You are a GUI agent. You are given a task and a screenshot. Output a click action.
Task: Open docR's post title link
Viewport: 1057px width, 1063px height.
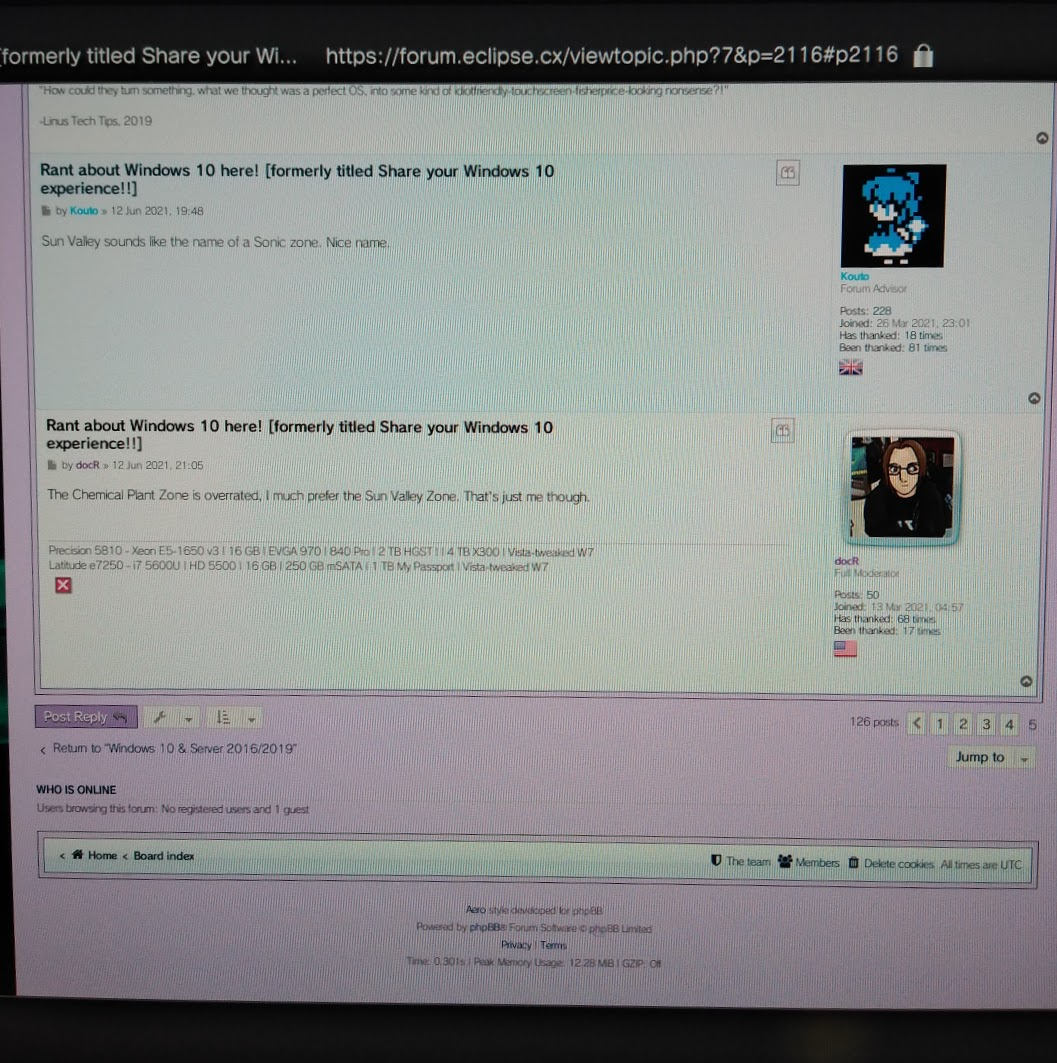(x=300, y=435)
